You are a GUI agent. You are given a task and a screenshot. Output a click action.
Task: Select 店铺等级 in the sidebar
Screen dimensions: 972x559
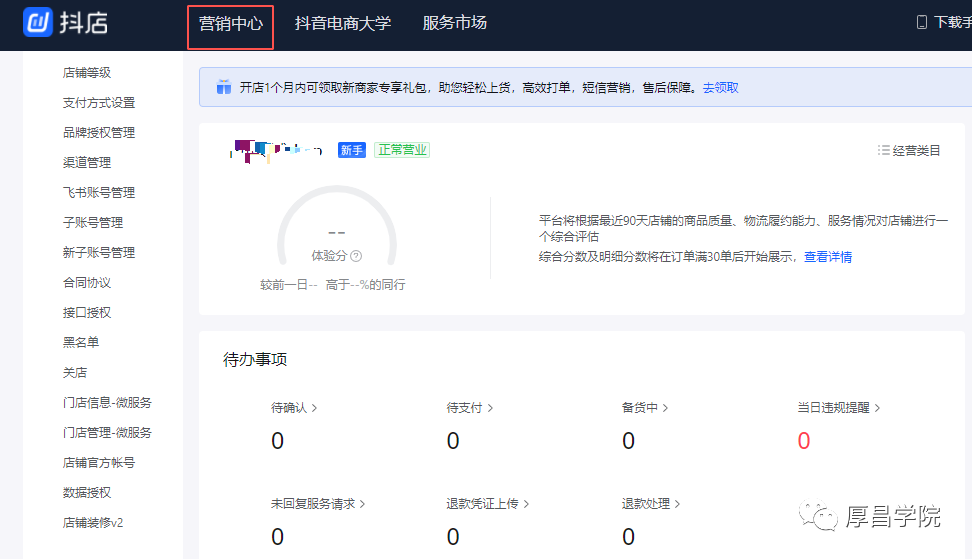tap(87, 73)
